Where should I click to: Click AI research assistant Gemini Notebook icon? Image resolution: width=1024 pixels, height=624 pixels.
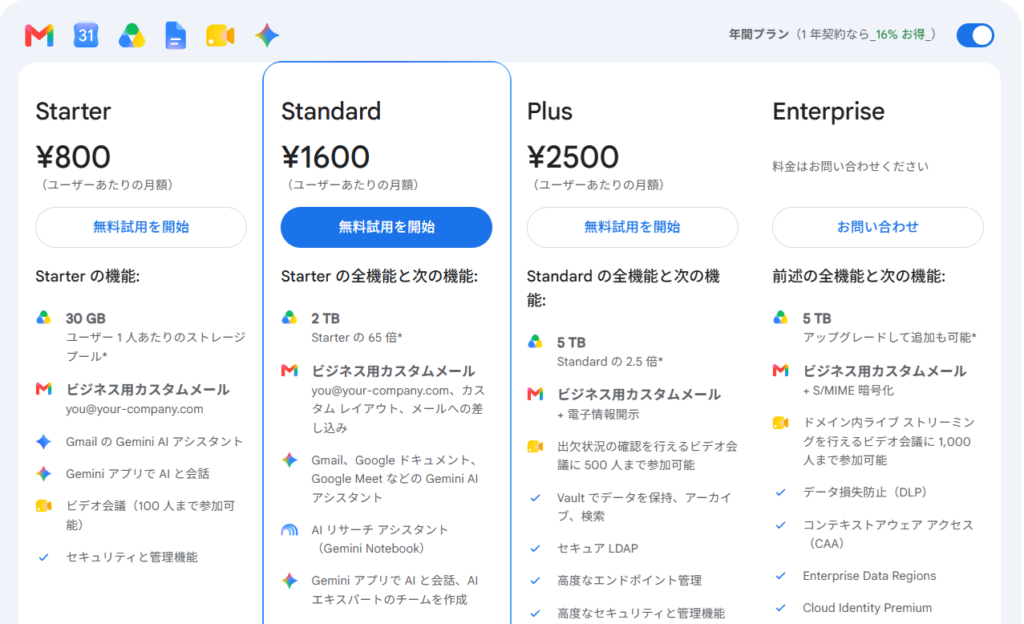[x=289, y=530]
